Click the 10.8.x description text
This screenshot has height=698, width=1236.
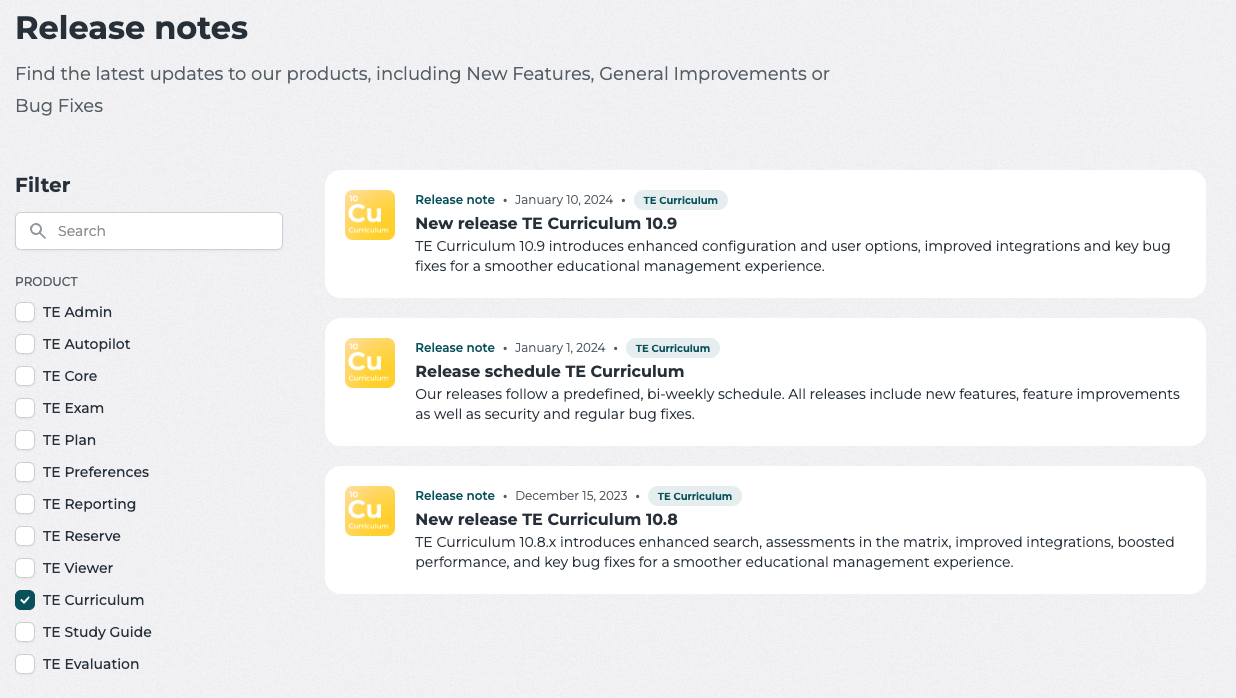795,552
